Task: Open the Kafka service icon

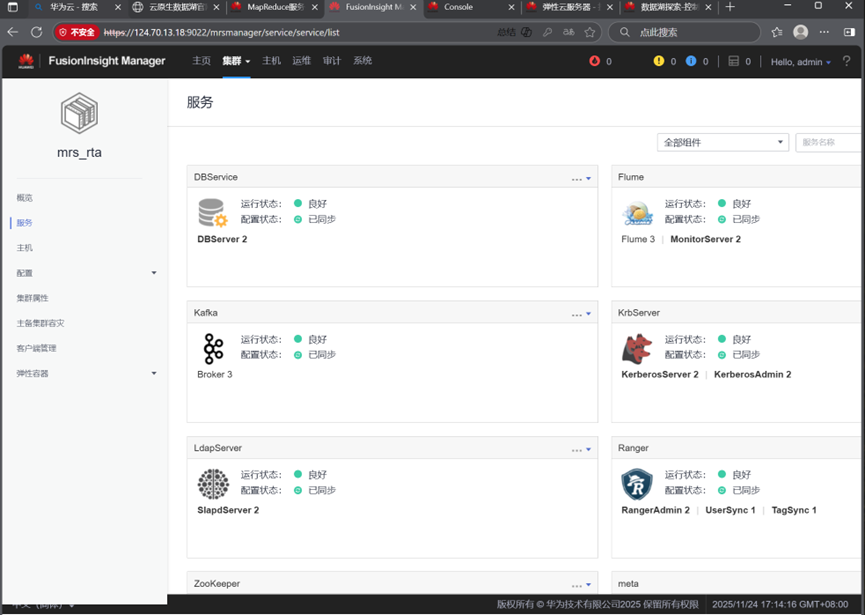Action: (x=213, y=349)
